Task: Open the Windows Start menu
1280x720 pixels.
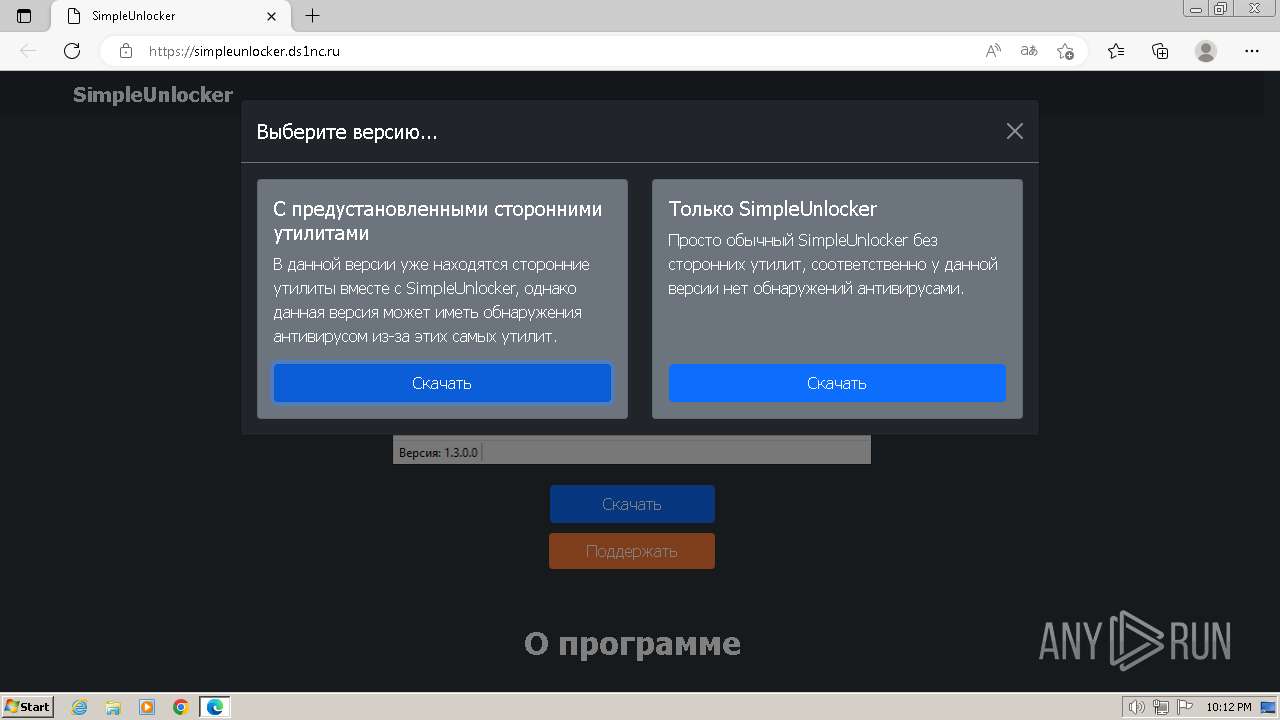Action: [28, 706]
